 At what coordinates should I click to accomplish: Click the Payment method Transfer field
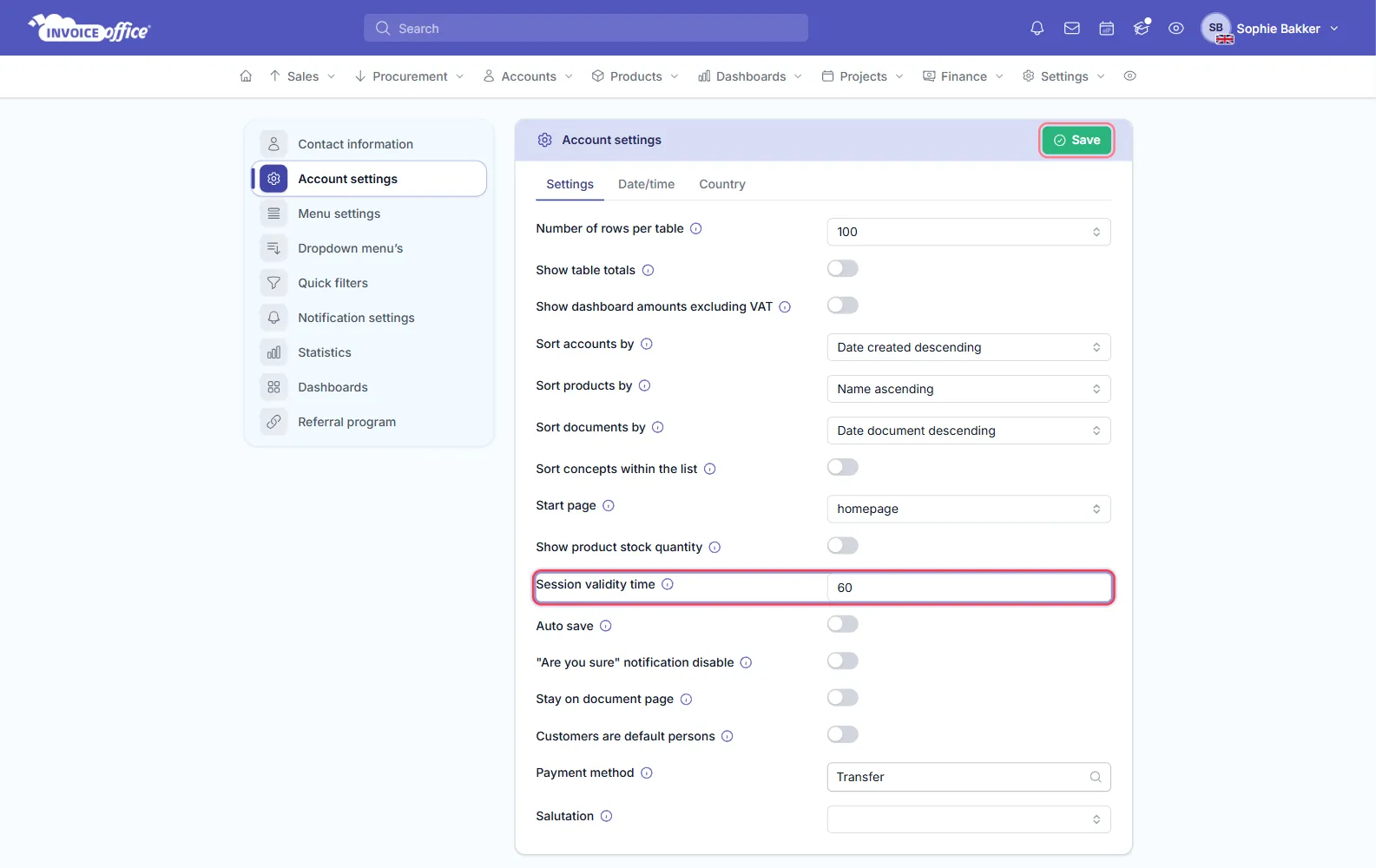pyautogui.click(x=969, y=777)
